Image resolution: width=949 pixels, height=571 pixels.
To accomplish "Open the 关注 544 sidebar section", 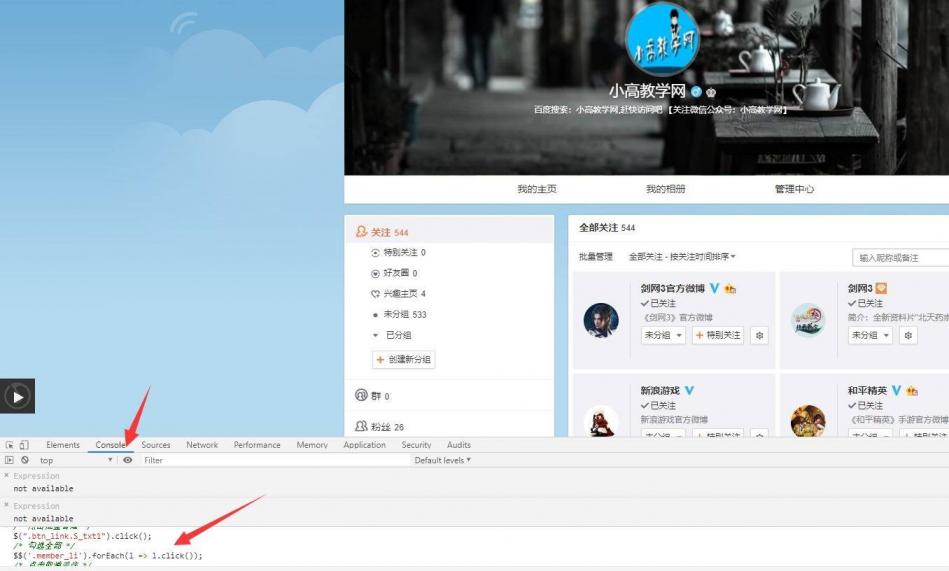I will 449,232.
